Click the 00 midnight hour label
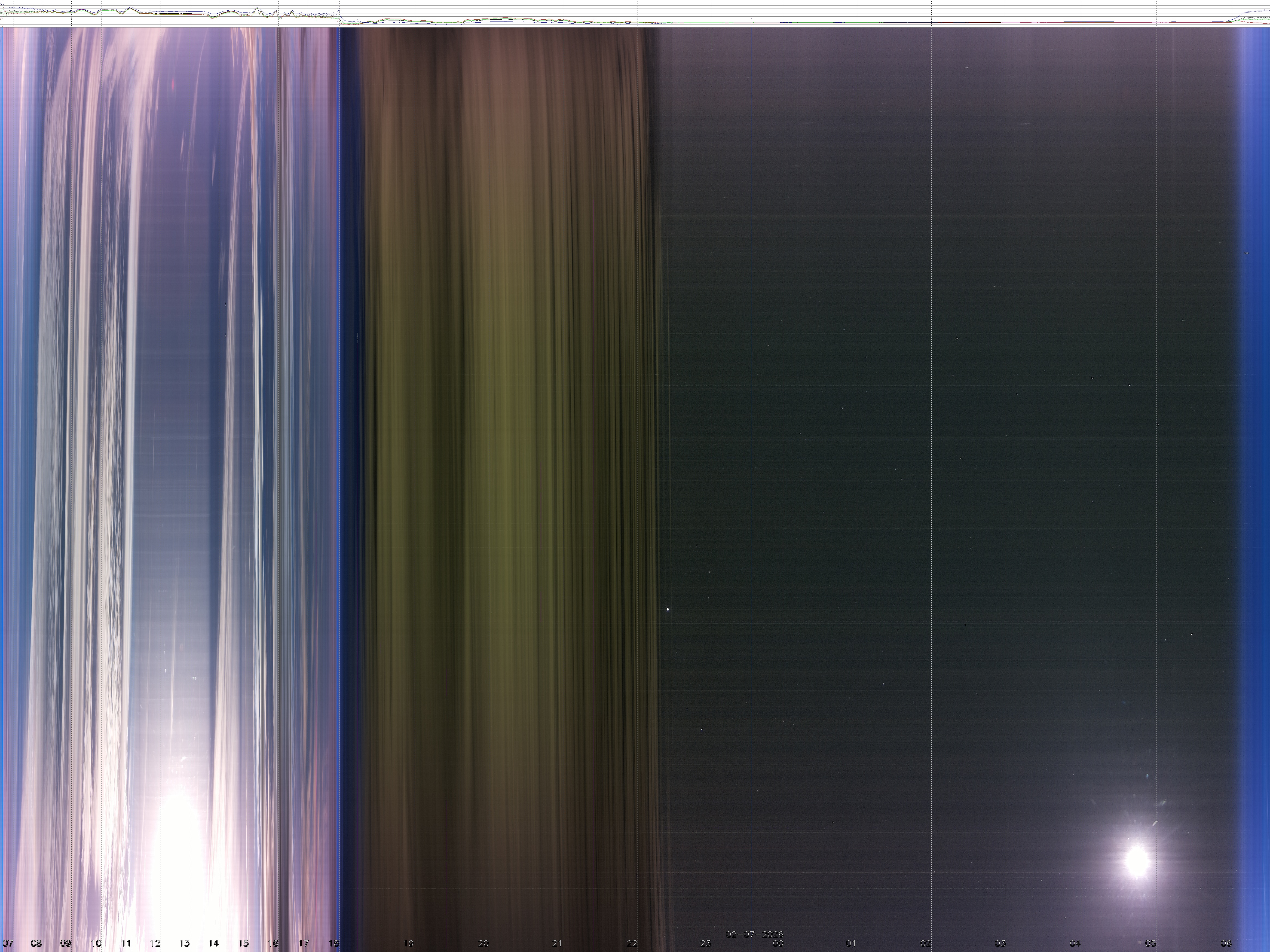 [778, 943]
